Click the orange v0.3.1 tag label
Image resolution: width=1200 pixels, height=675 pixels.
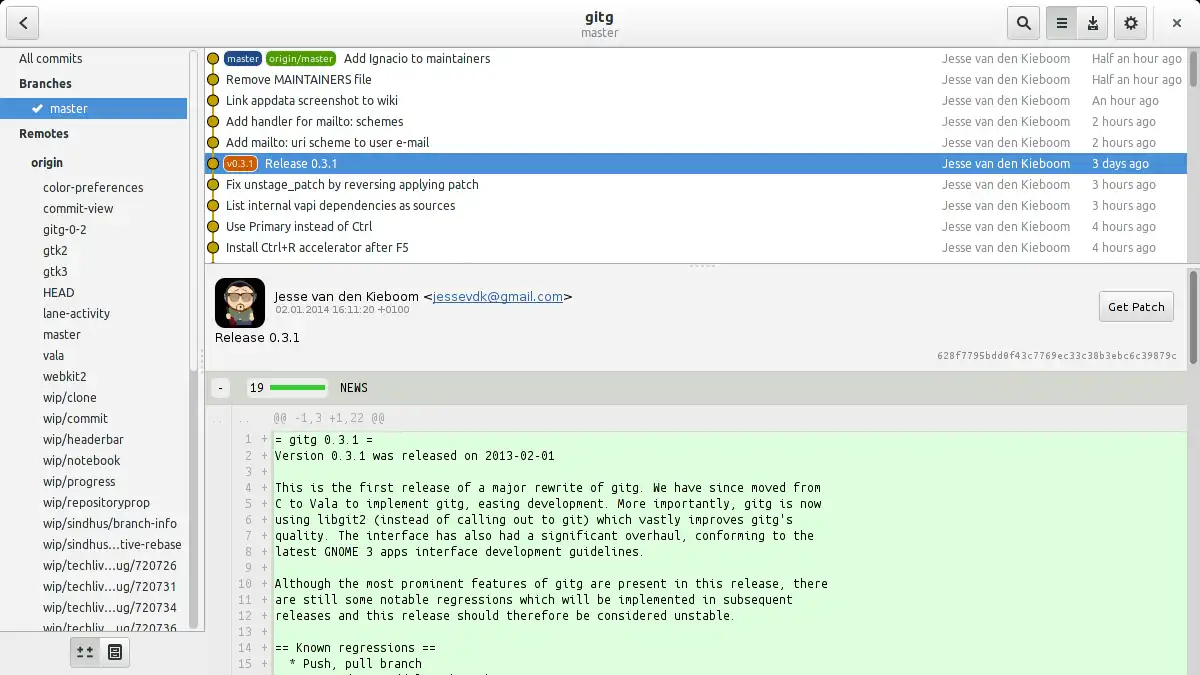pyautogui.click(x=241, y=163)
